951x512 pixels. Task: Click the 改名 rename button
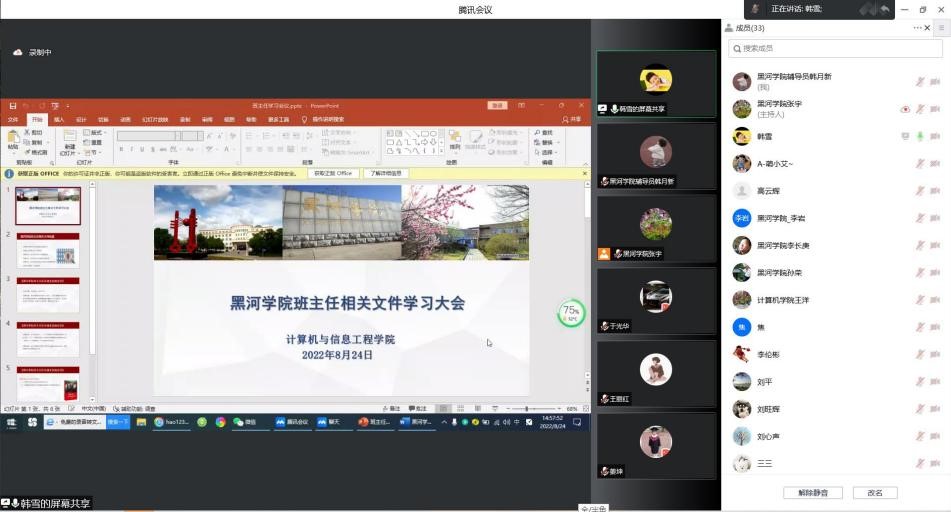pyautogui.click(x=874, y=492)
